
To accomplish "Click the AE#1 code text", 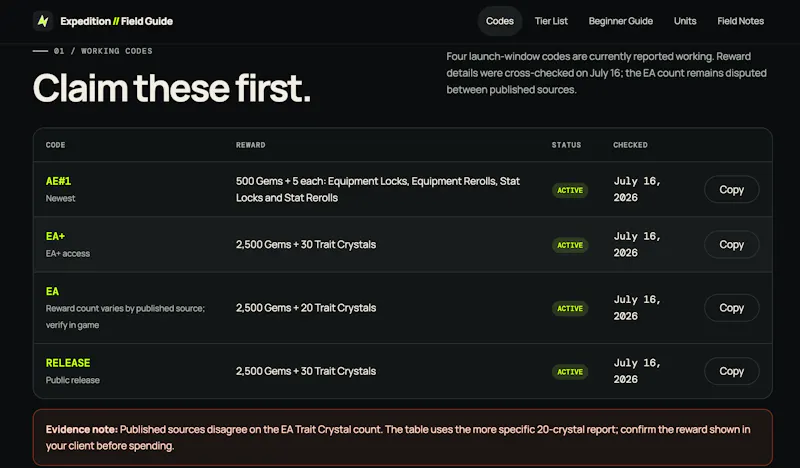I will tap(58, 181).
